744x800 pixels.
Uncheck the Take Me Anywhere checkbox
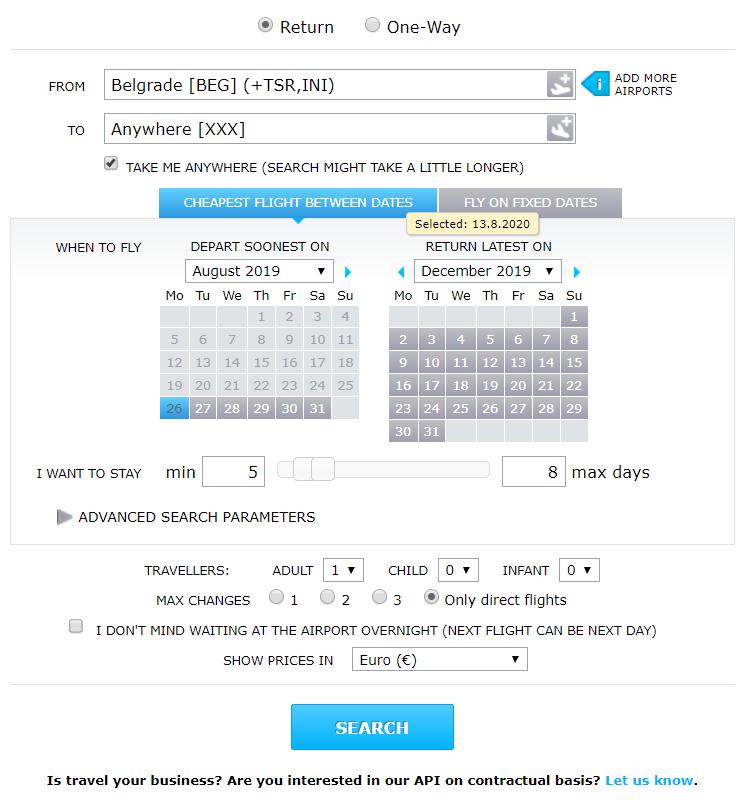111,163
